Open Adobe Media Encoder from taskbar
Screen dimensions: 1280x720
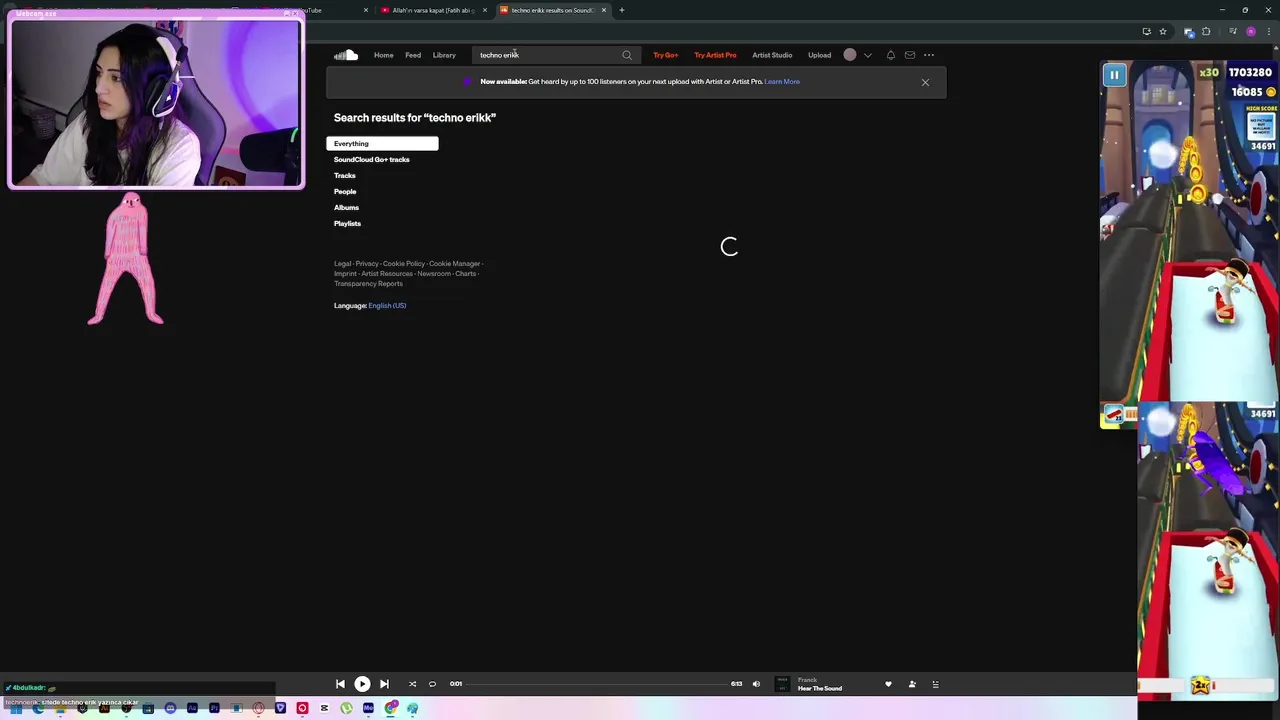[368, 708]
